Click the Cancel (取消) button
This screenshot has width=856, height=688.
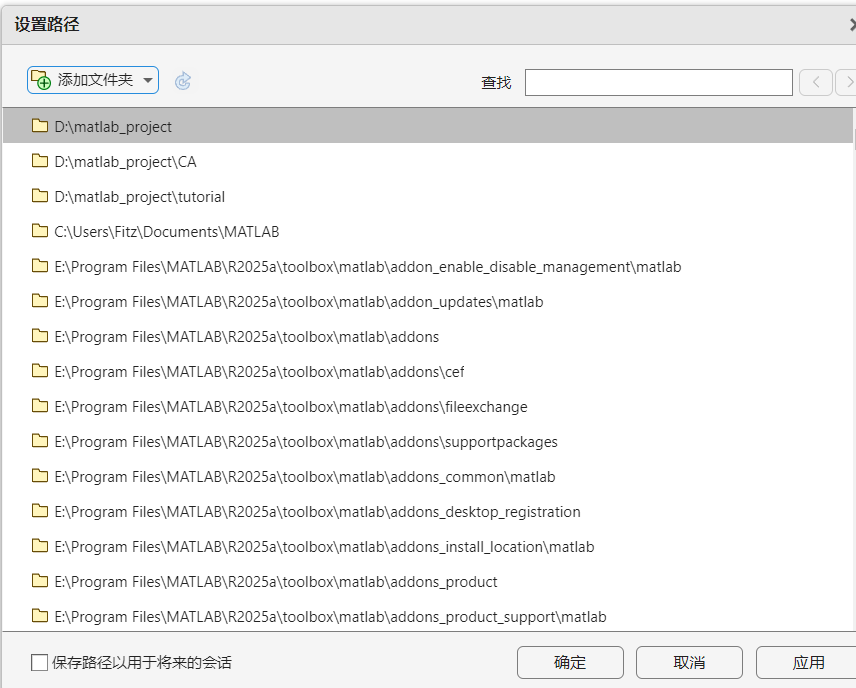coord(689,662)
